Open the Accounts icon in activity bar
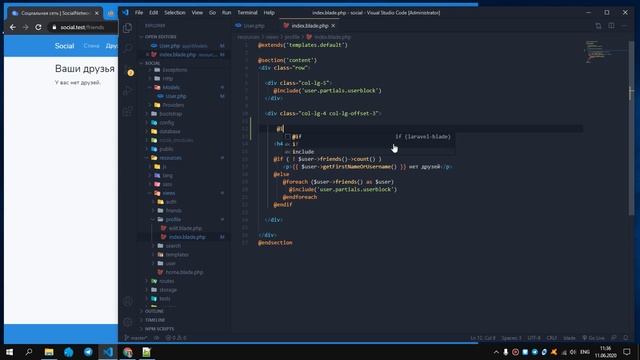This screenshot has height=360, width=640. [127, 301]
